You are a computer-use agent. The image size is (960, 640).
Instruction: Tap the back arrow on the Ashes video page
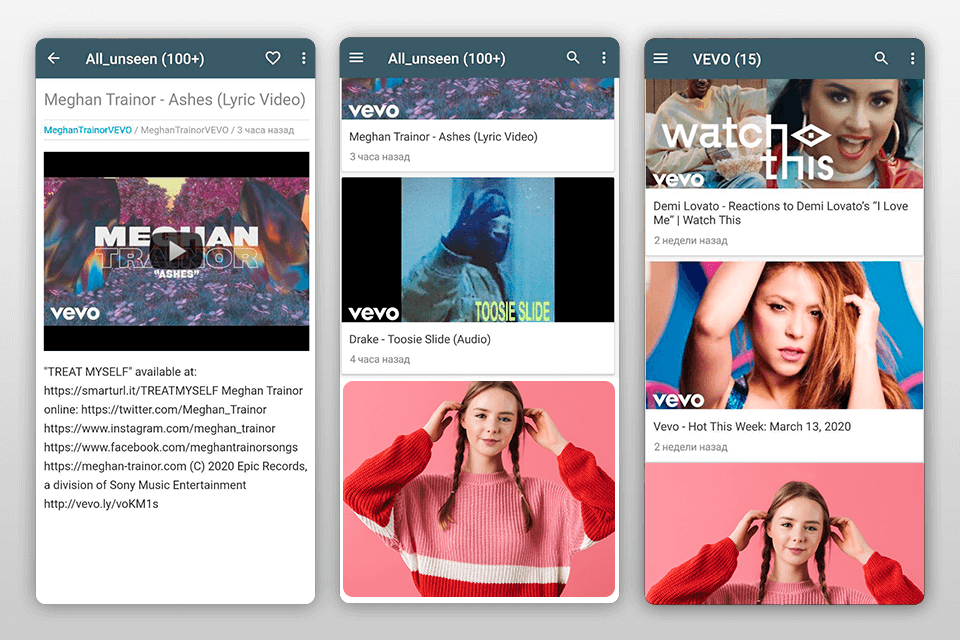point(53,58)
